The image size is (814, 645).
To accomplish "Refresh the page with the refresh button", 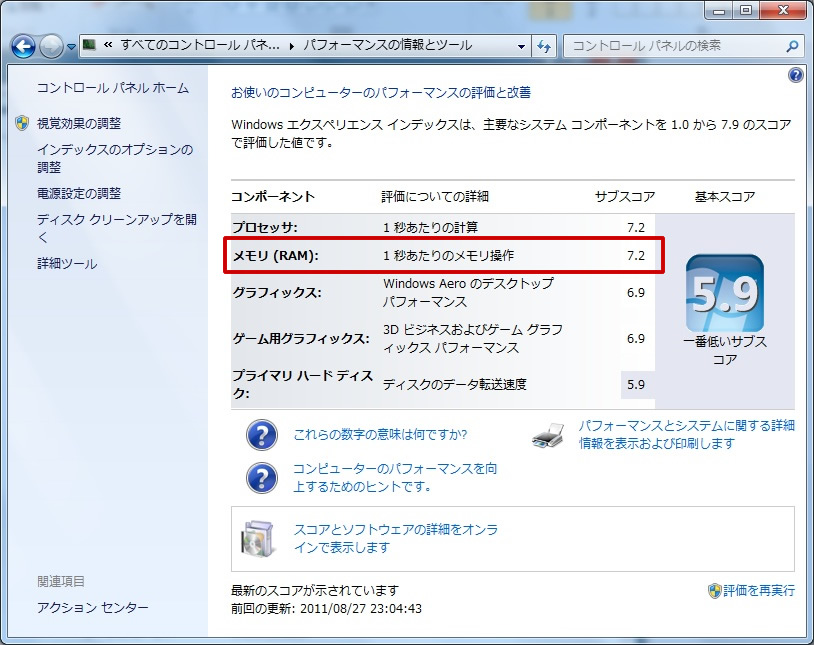I will [544, 46].
